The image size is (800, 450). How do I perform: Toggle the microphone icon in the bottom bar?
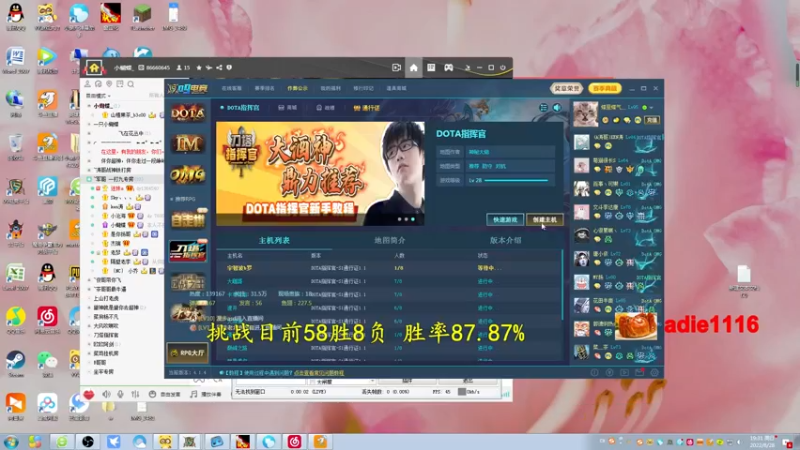tap(120, 394)
